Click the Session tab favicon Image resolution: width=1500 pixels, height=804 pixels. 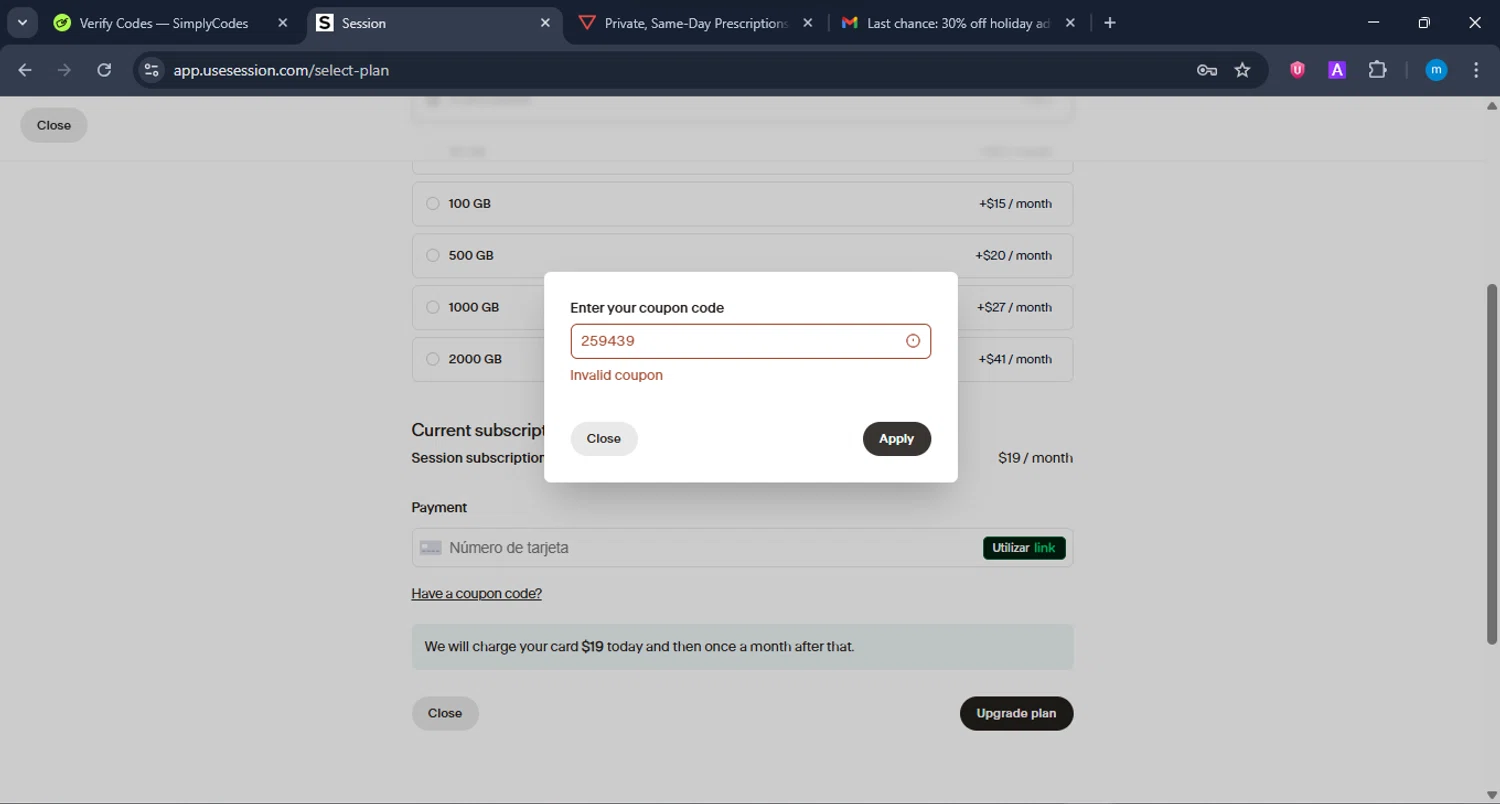(324, 23)
